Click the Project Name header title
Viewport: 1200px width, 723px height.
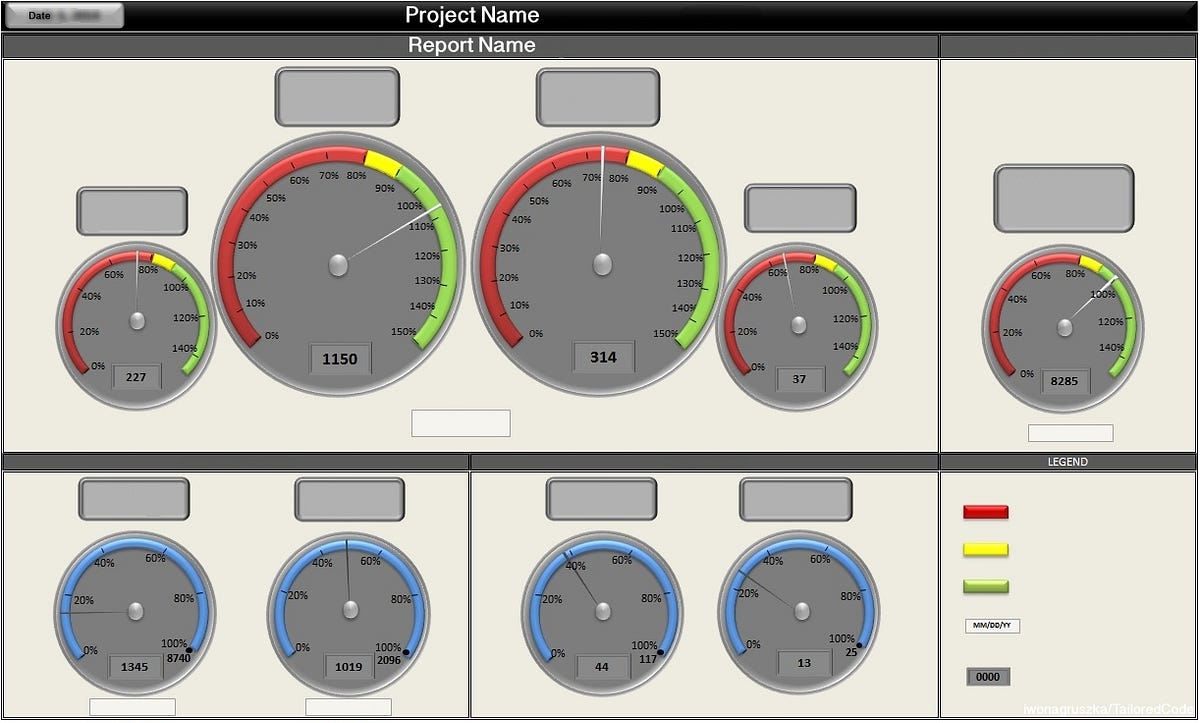coord(472,15)
